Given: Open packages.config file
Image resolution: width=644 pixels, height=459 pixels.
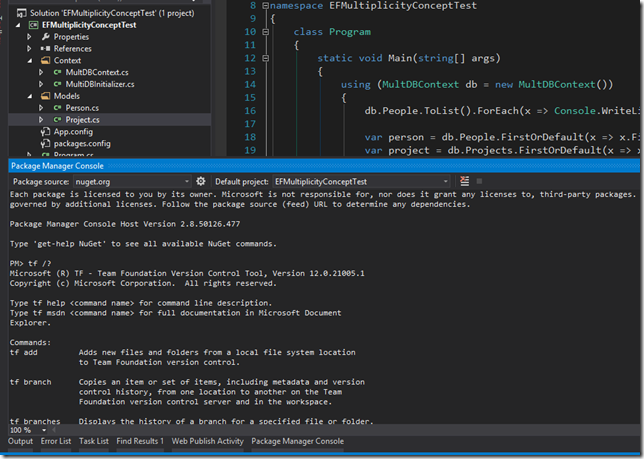Looking at the screenshot, I should point(81,143).
